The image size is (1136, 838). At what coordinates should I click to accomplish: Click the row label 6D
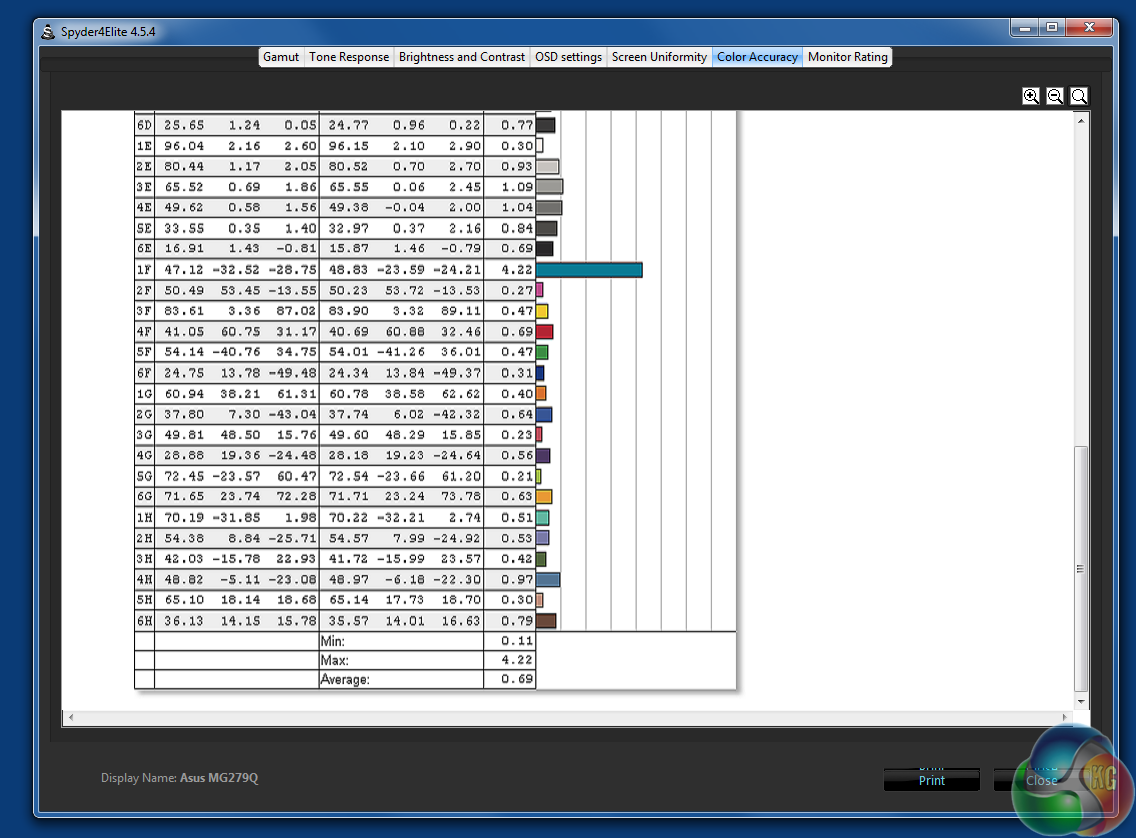(x=144, y=125)
